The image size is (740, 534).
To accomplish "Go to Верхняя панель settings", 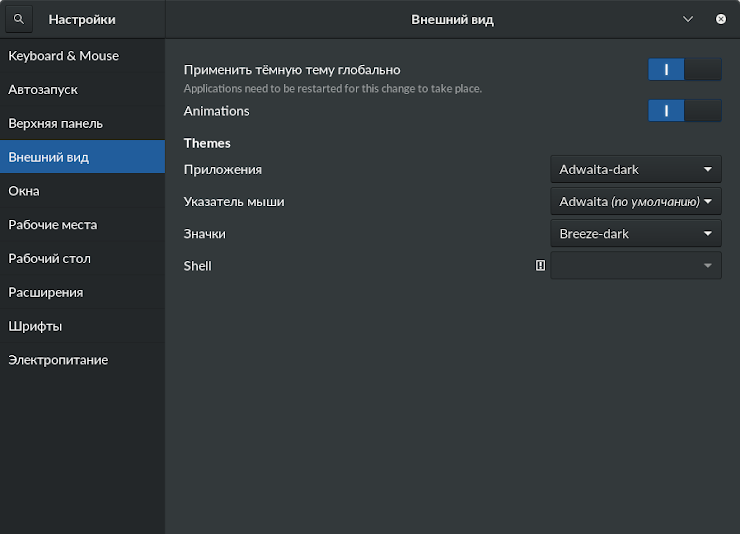I will (56, 124).
